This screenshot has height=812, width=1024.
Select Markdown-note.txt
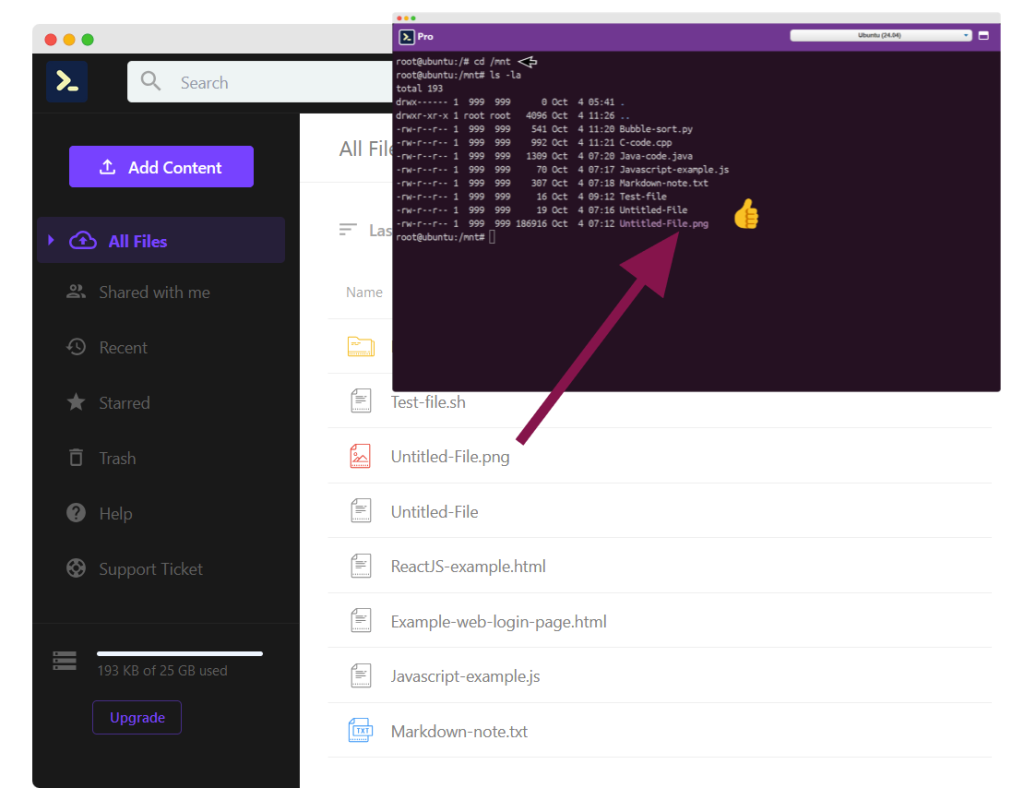(x=660, y=730)
